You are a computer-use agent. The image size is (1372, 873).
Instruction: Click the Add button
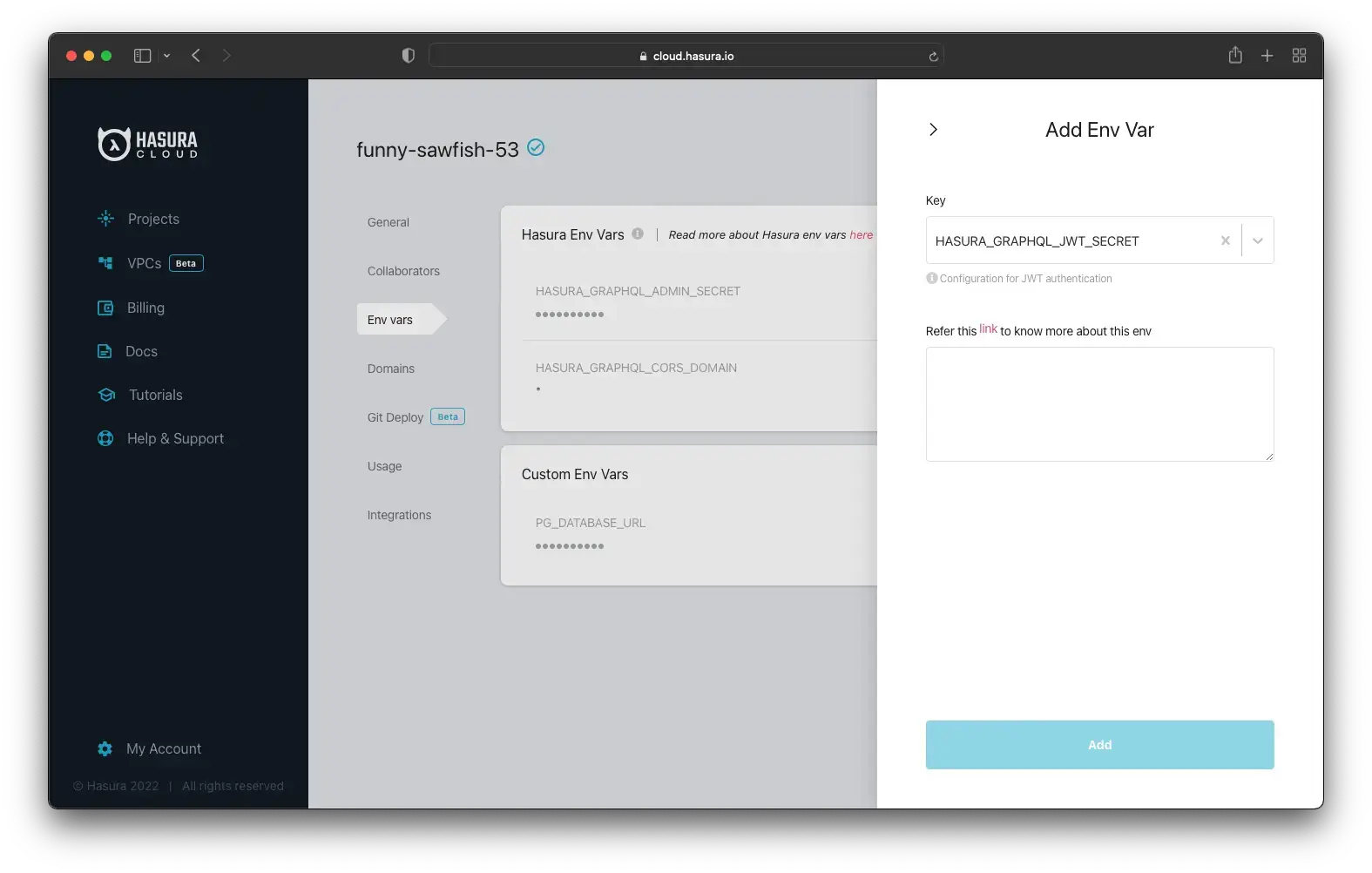point(1099,745)
